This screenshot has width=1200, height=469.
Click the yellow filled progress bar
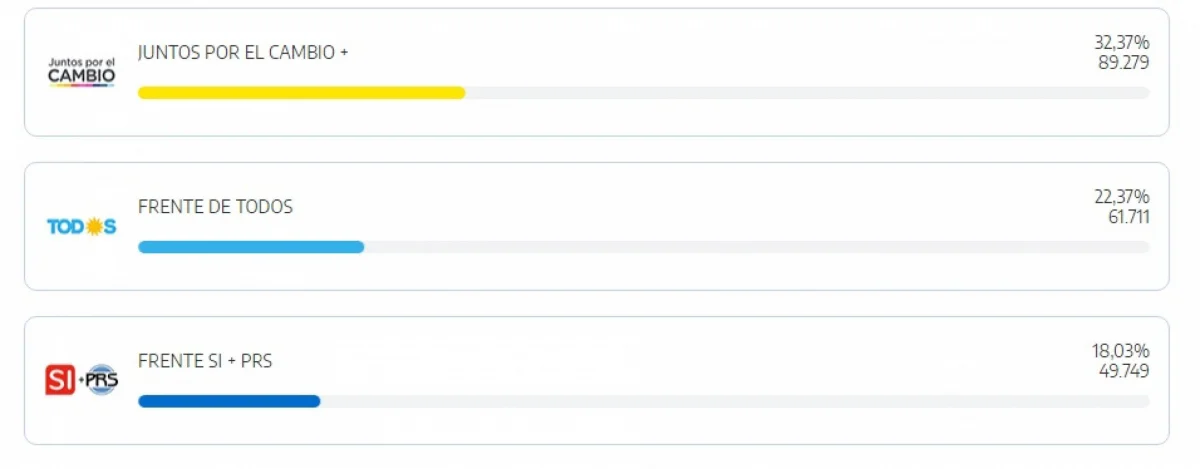tap(301, 93)
